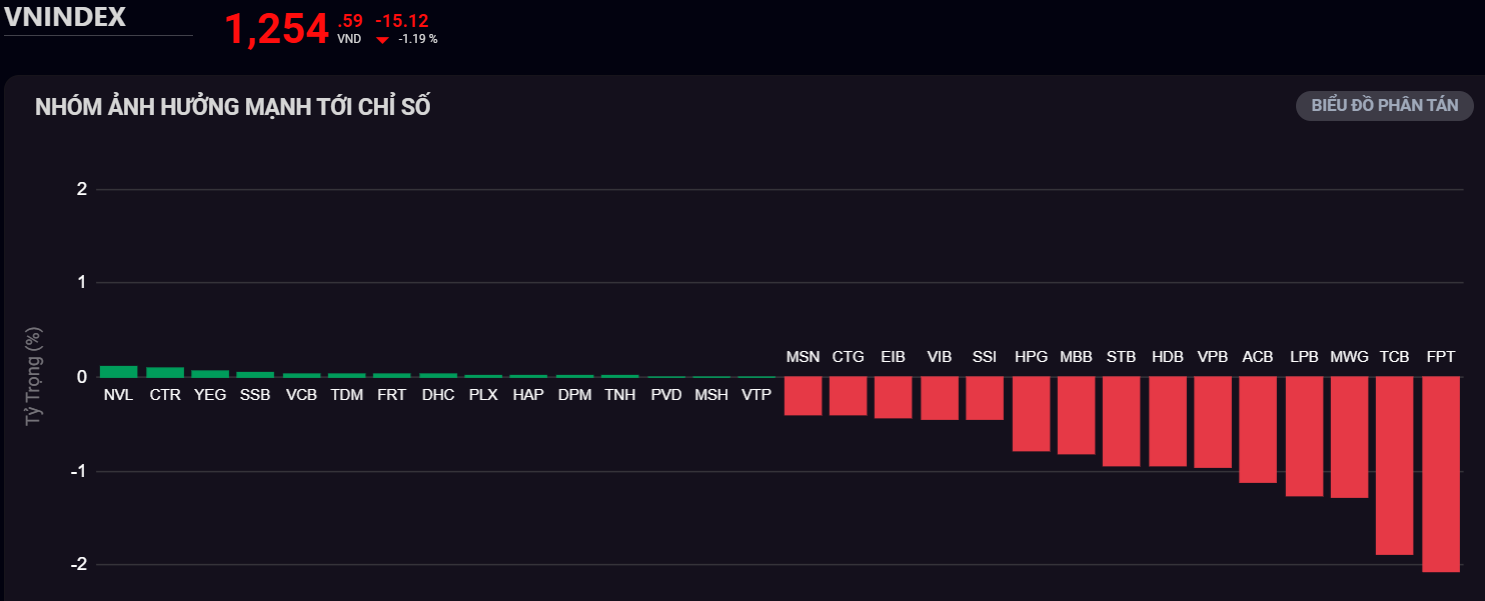Click the green CTR bar

point(165,372)
